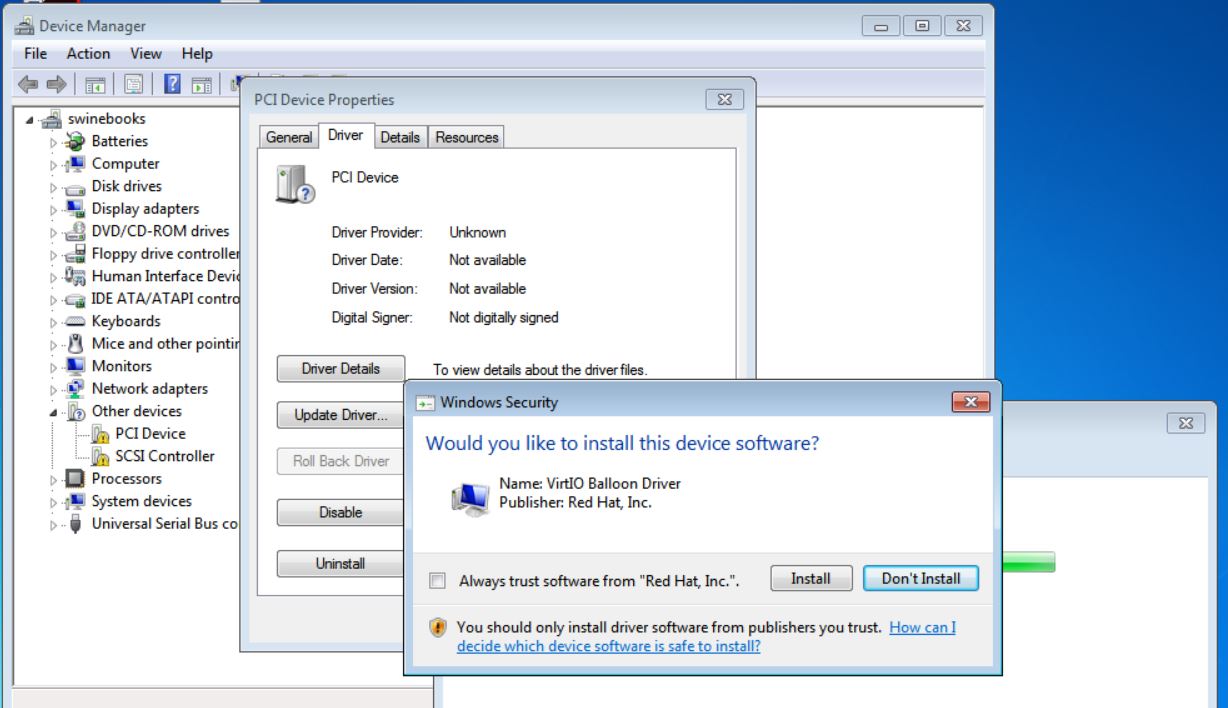Select the Network adapters category icon
Viewport: 1228px width, 708px height.
click(x=75, y=389)
